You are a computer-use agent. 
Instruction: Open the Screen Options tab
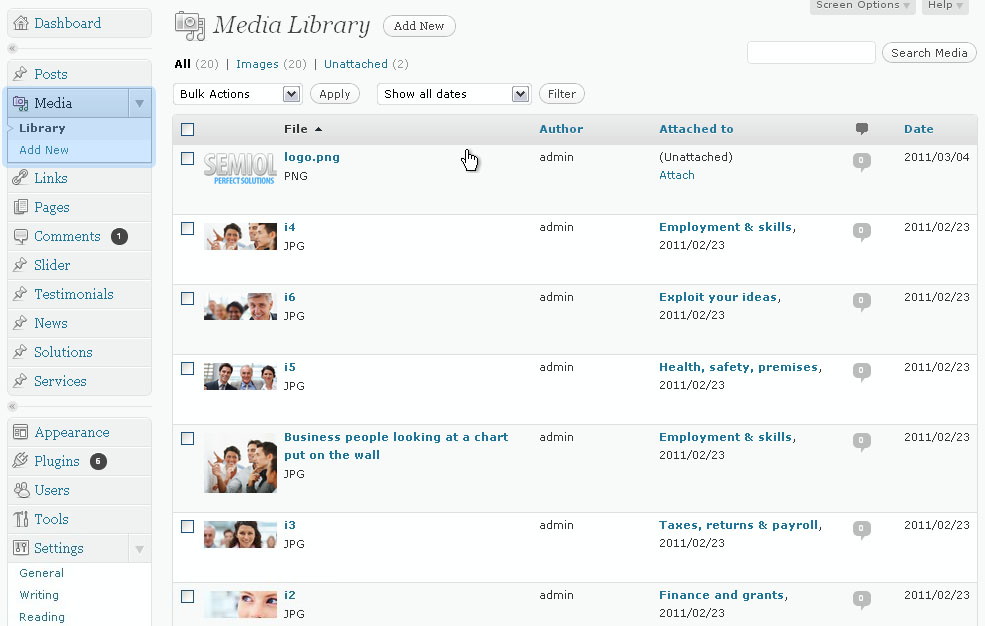click(x=863, y=6)
